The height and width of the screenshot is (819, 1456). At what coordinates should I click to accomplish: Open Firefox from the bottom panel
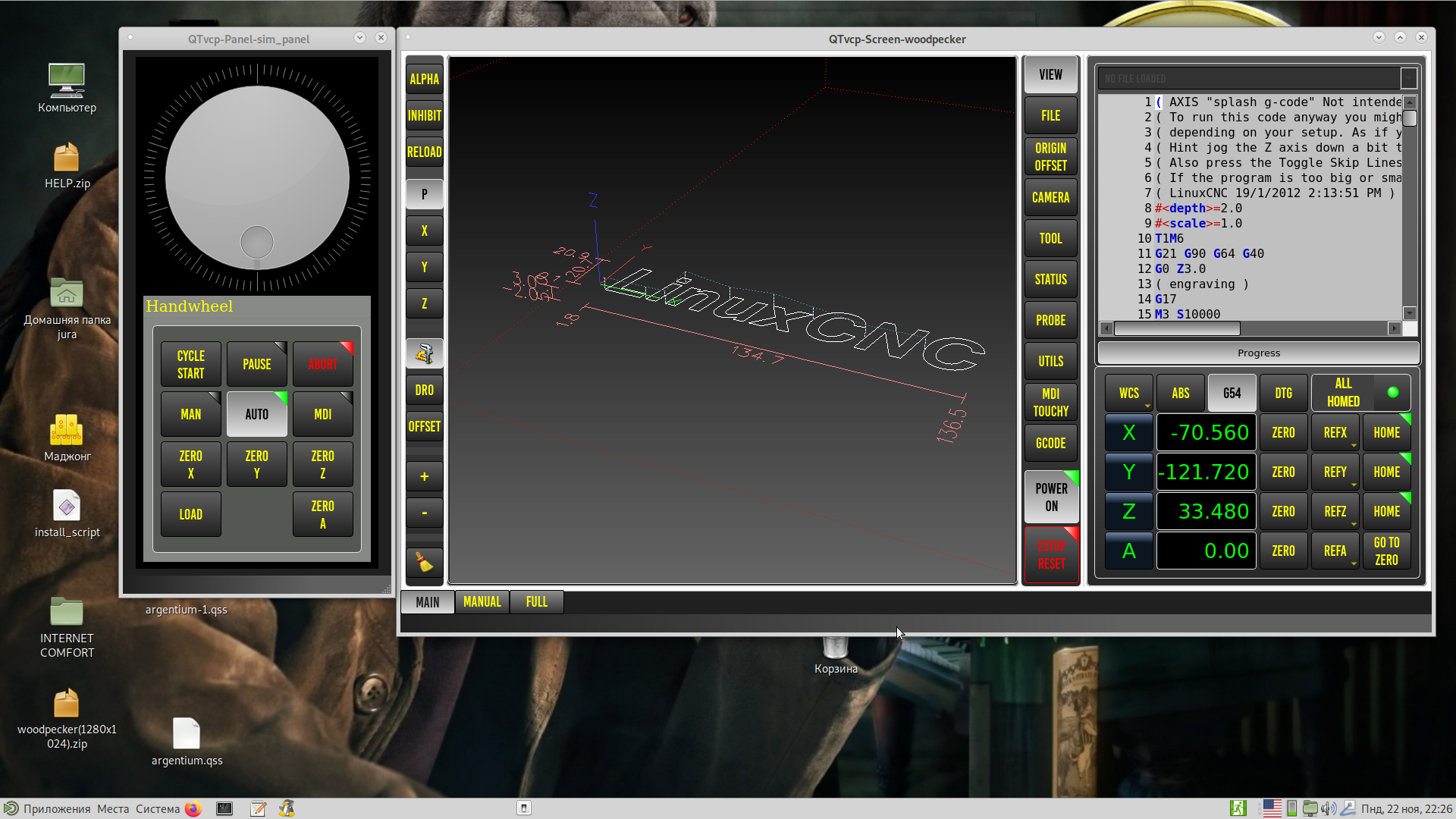193,808
